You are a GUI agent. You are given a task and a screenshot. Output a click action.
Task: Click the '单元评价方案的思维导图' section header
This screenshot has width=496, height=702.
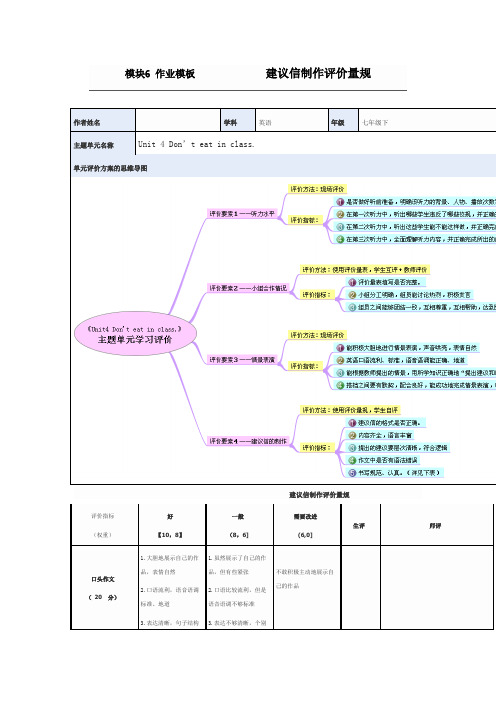[x=110, y=168]
